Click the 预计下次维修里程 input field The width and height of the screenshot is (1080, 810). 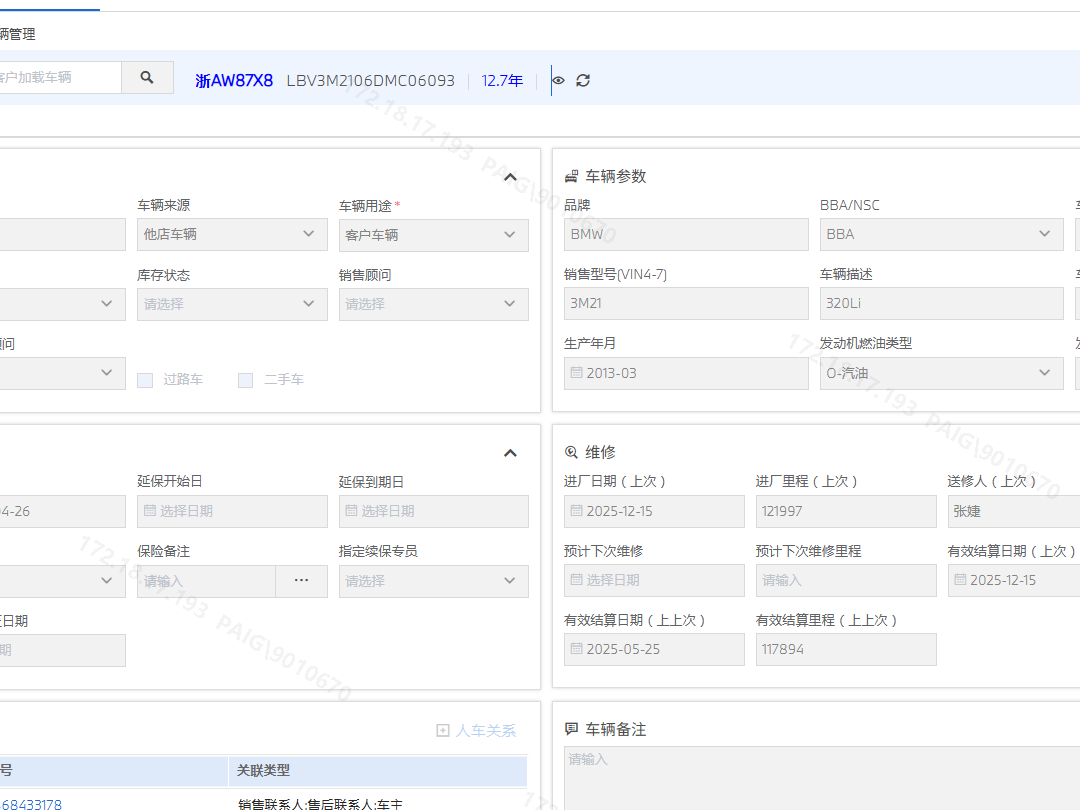point(846,580)
